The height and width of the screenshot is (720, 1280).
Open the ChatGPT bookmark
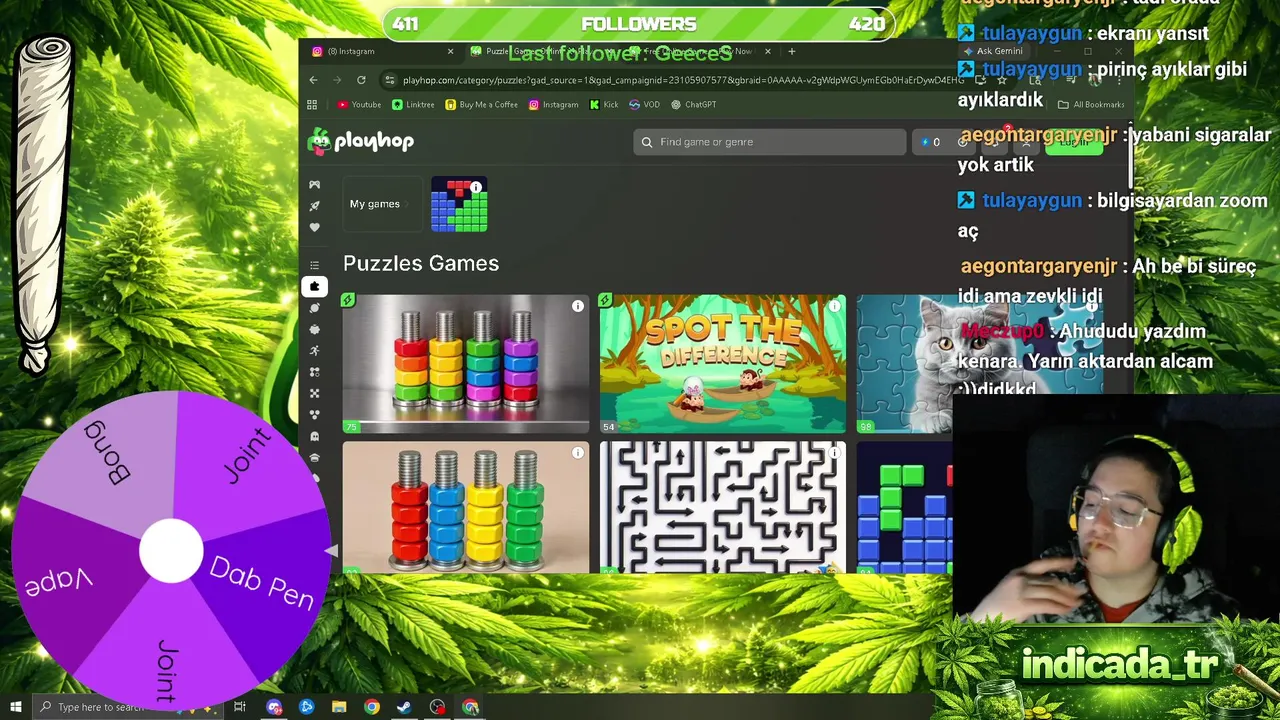click(694, 104)
